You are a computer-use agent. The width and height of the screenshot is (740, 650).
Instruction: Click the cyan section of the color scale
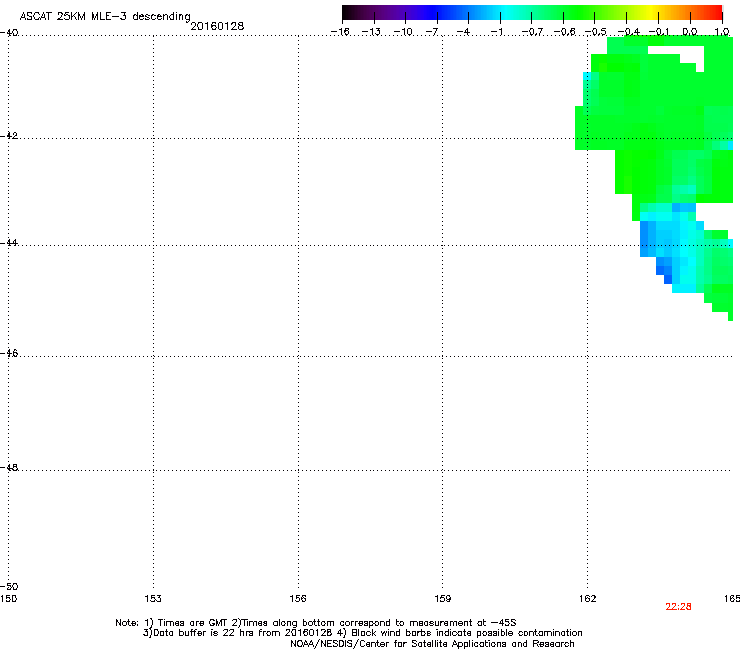(x=507, y=13)
